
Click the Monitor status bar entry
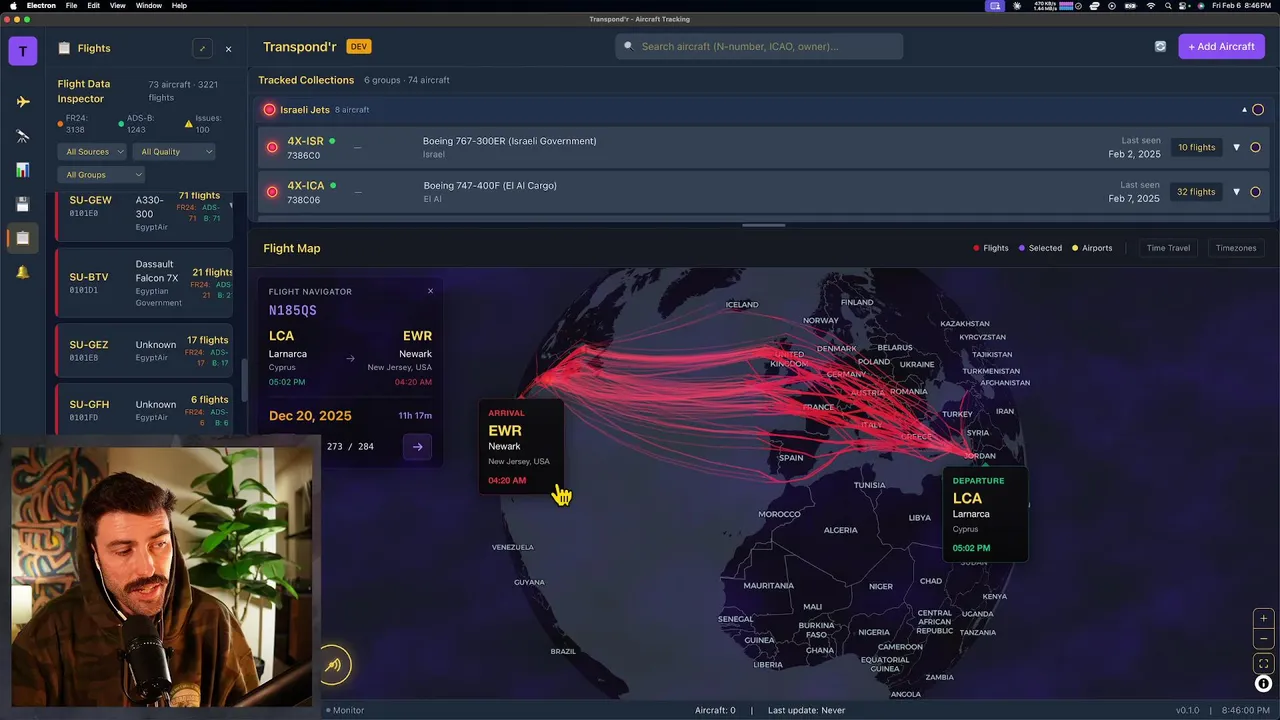click(x=344, y=710)
